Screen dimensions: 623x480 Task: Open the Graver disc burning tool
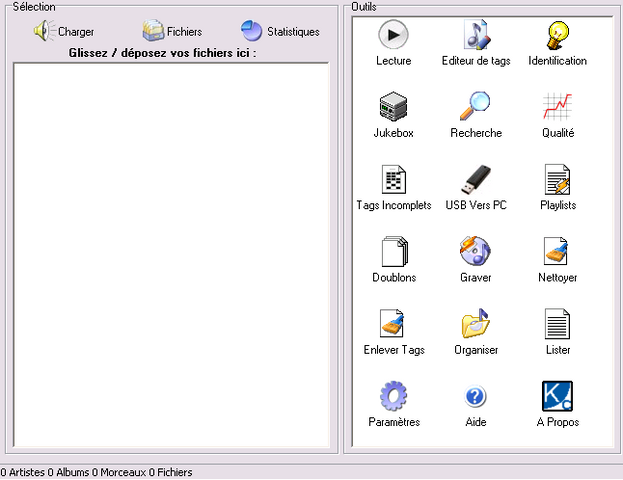[476, 259]
